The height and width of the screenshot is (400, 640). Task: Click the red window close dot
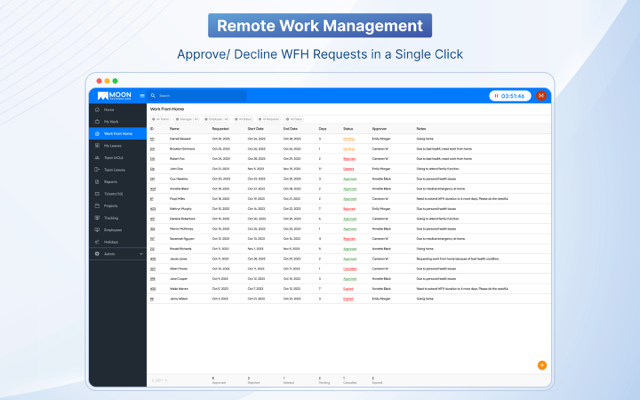[99, 81]
